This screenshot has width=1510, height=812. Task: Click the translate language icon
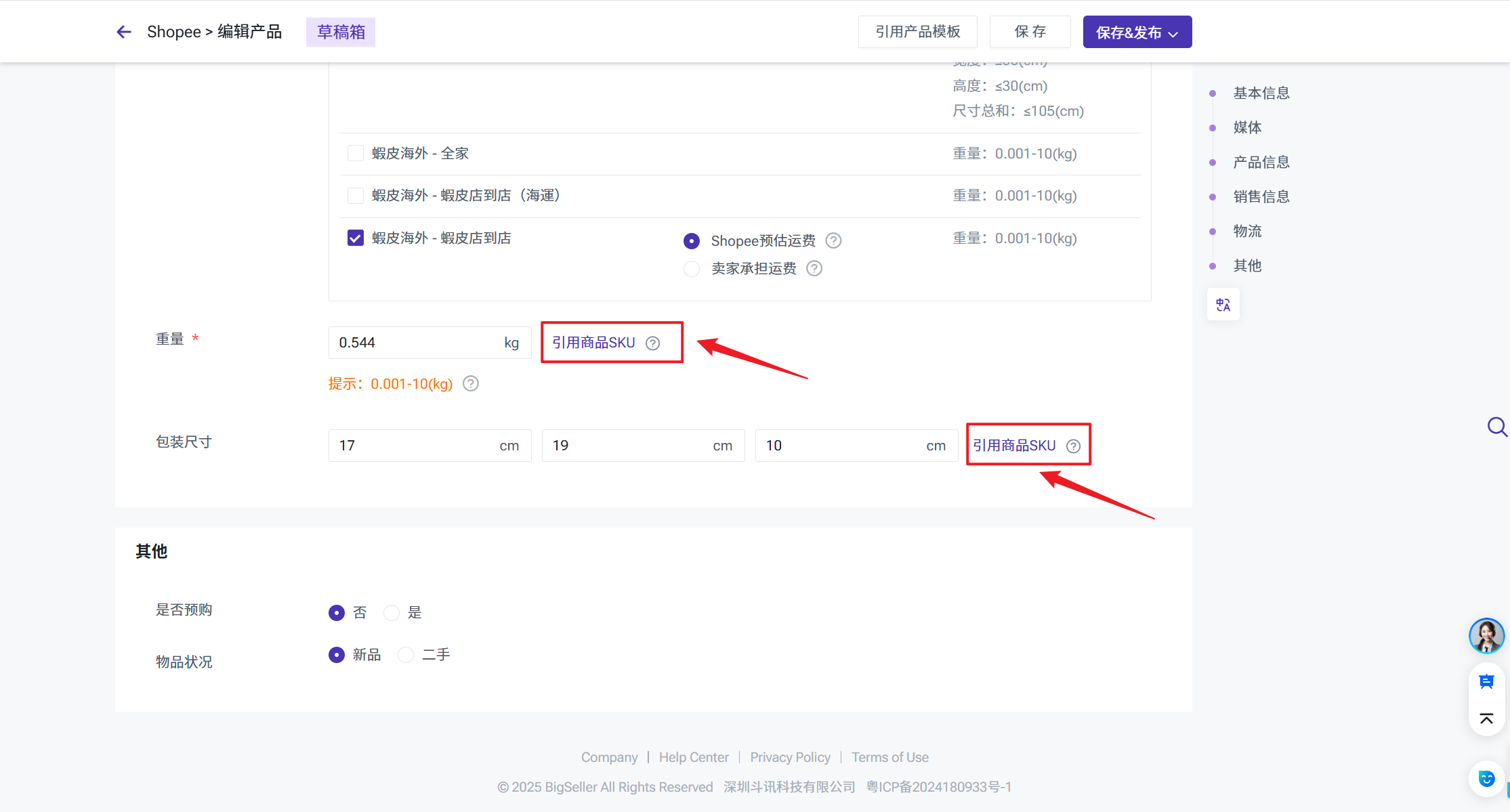[1223, 305]
